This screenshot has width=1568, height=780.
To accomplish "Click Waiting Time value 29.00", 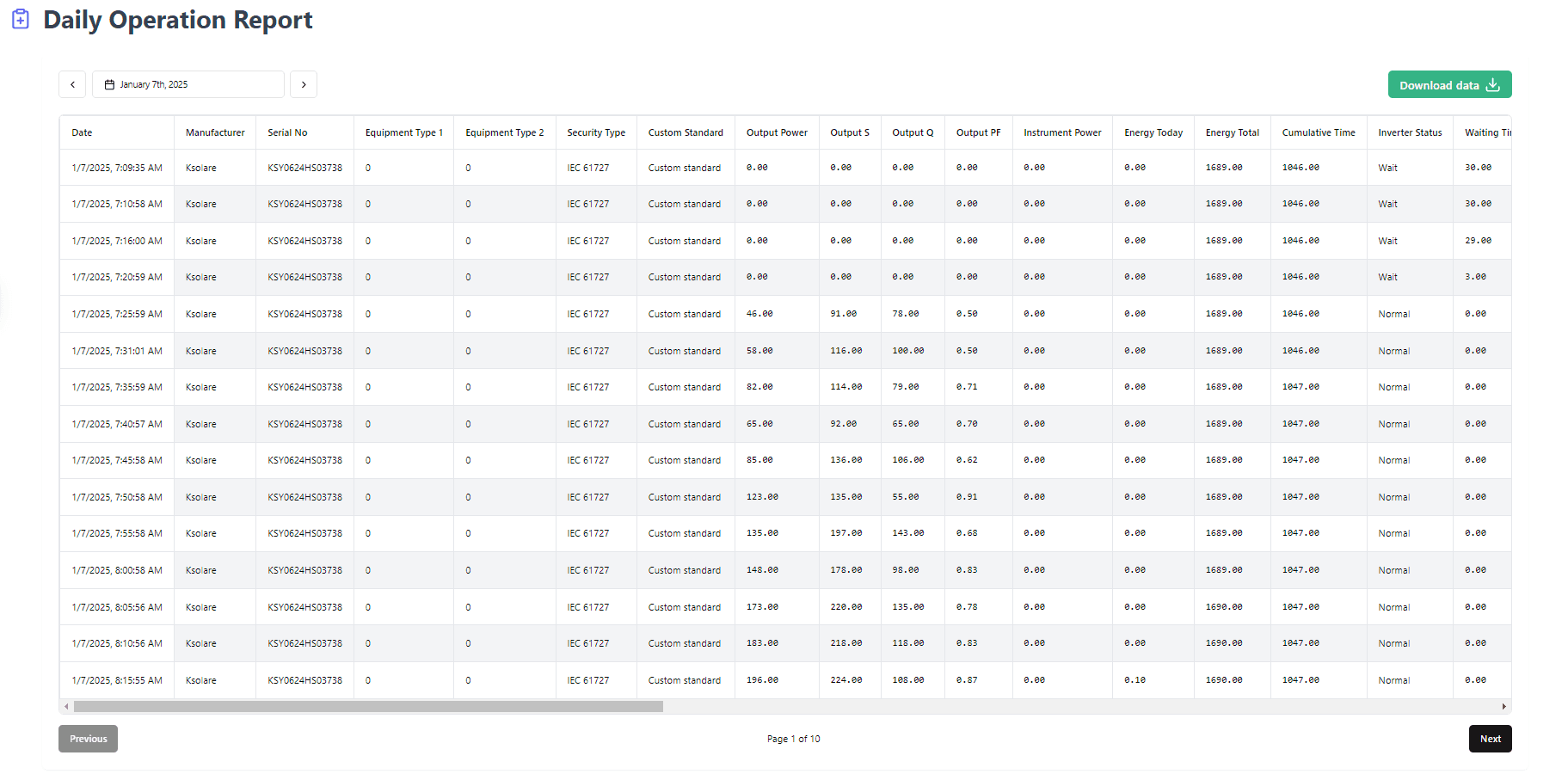I will [1478, 241].
